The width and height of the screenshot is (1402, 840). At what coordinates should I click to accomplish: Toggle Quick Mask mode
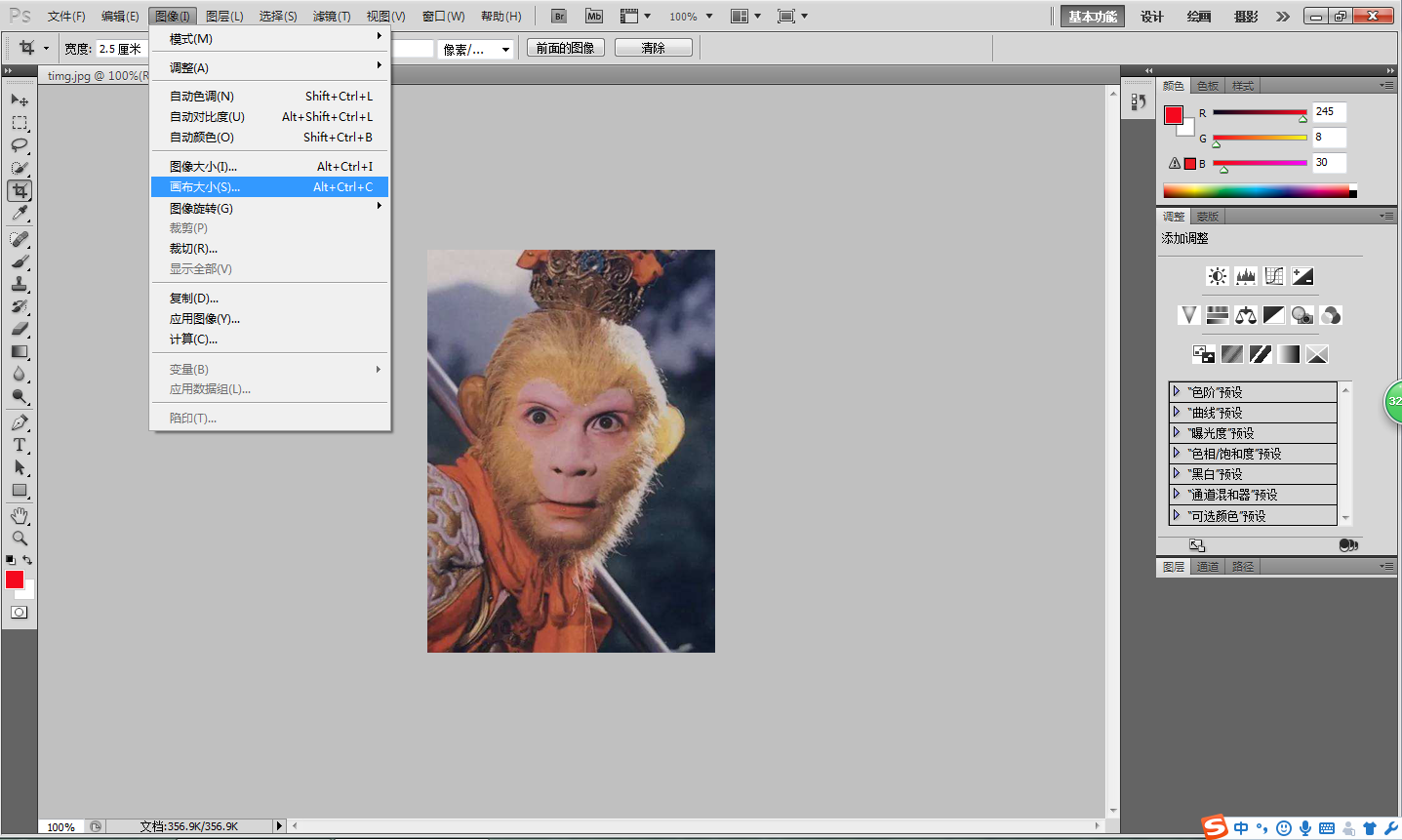coord(19,613)
